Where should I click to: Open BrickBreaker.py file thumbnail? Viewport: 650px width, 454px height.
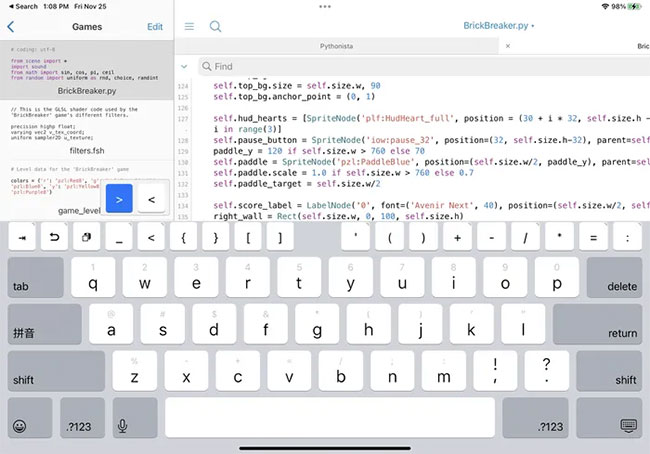click(x=87, y=70)
